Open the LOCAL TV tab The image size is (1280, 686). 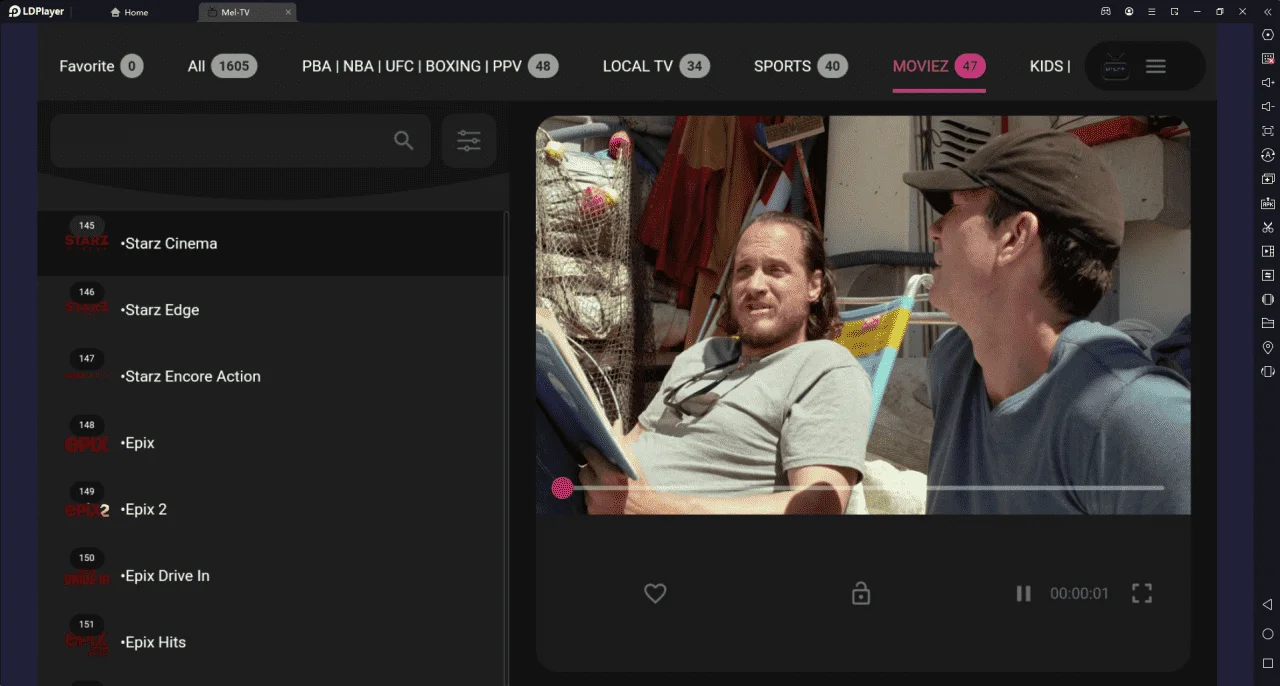656,66
